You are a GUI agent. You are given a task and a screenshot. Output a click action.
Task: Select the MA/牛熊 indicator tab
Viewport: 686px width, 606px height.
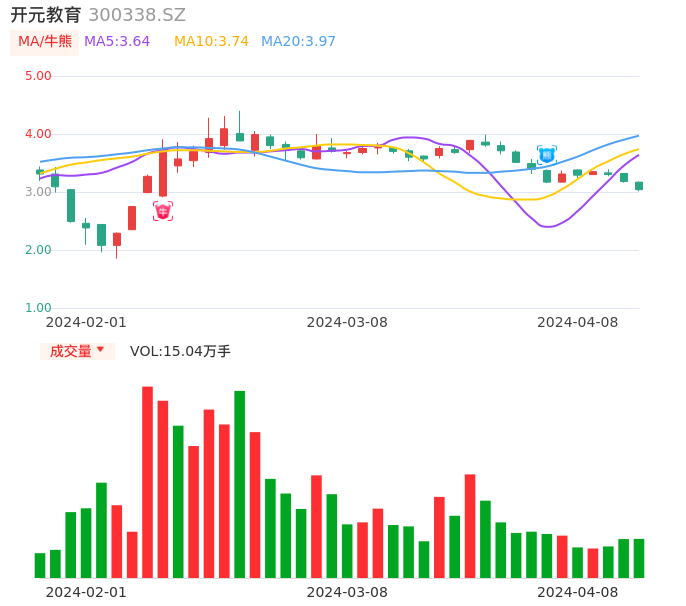45,42
